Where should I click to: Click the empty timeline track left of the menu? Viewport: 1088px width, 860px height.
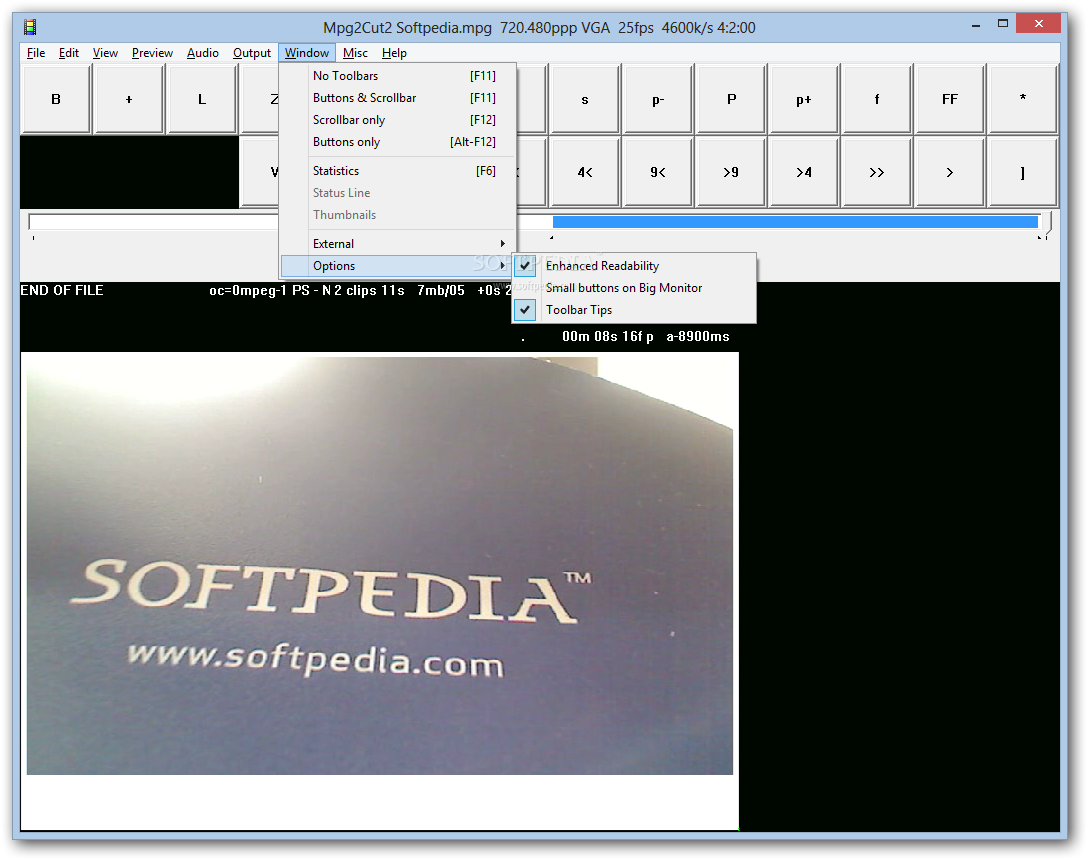coord(154,222)
